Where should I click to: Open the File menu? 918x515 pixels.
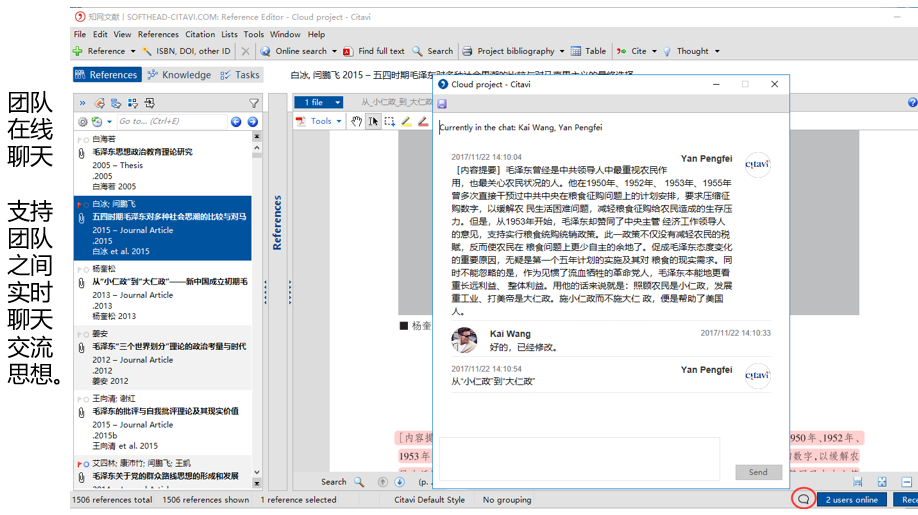click(80, 35)
